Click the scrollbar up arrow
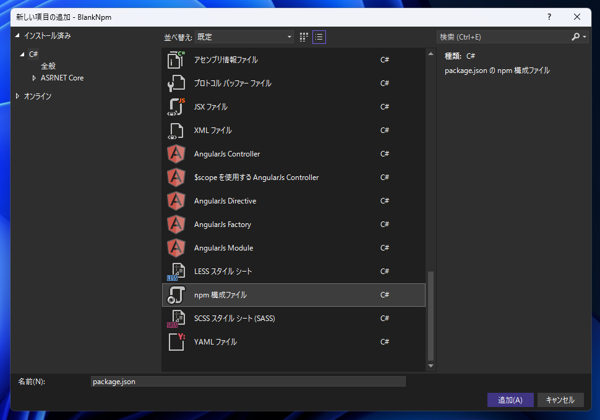This screenshot has width=600, height=420. [x=430, y=54]
